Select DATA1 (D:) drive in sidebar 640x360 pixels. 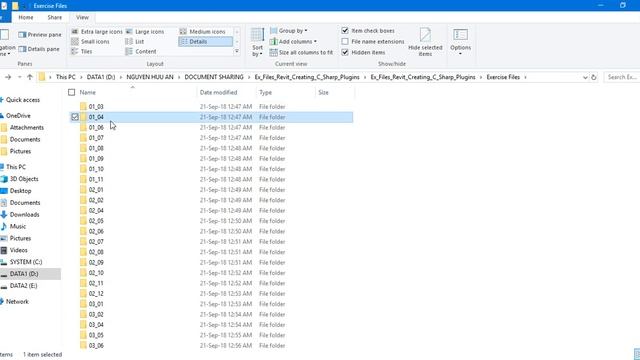tap(24, 274)
